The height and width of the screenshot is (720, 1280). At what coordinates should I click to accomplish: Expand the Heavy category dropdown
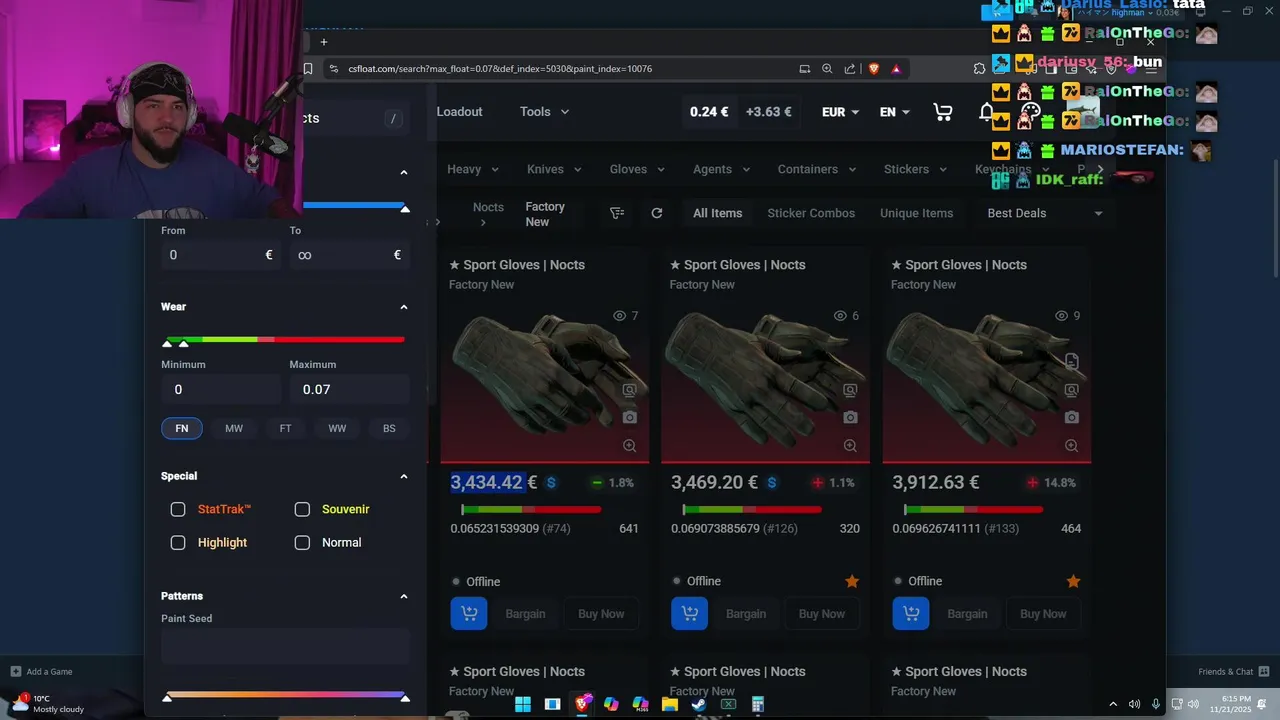(x=472, y=169)
